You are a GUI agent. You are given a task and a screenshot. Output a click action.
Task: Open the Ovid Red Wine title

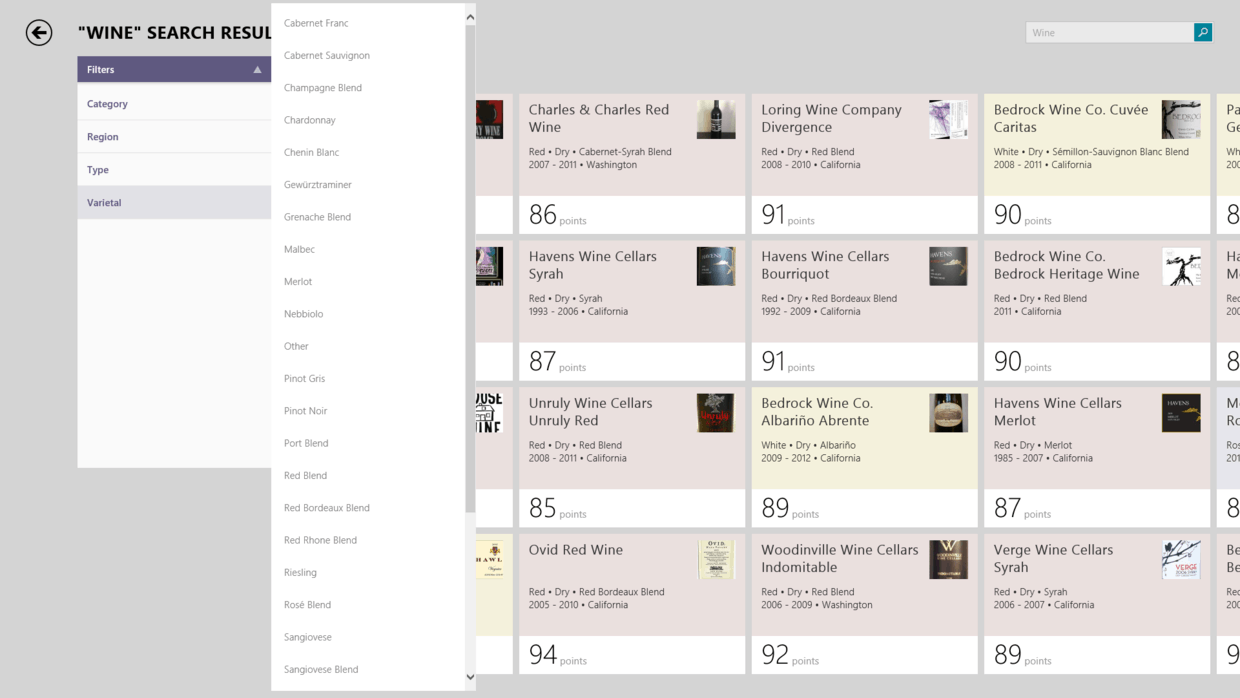[576, 550]
